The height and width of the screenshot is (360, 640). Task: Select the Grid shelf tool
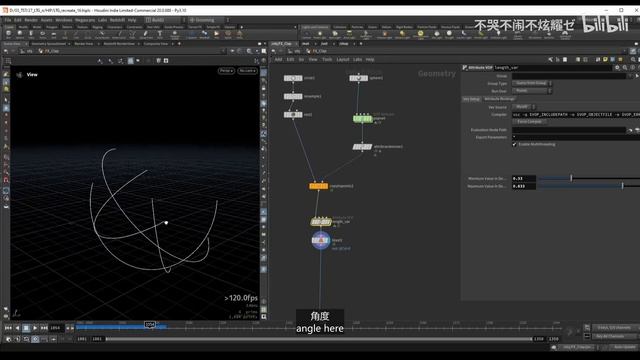coord(54,34)
